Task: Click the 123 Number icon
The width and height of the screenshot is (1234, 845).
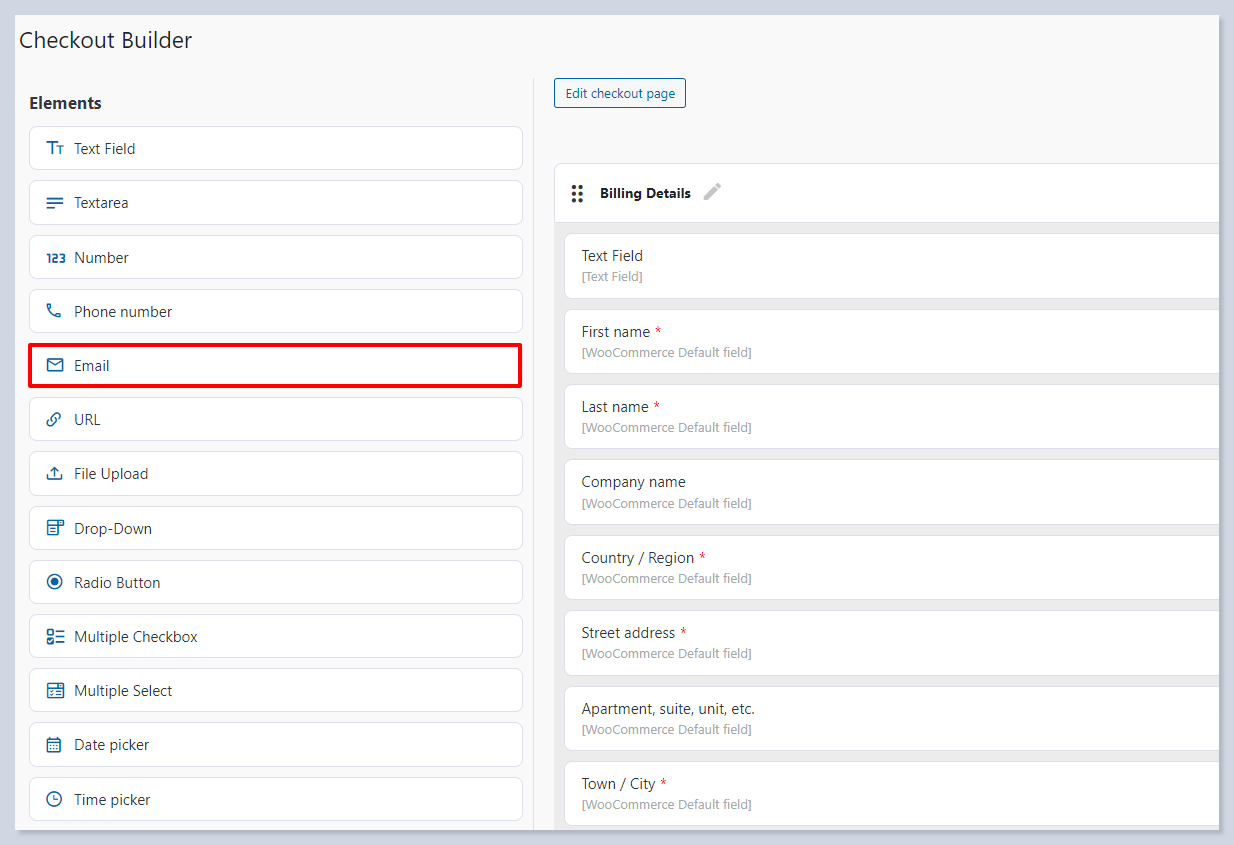Action: click(55, 258)
